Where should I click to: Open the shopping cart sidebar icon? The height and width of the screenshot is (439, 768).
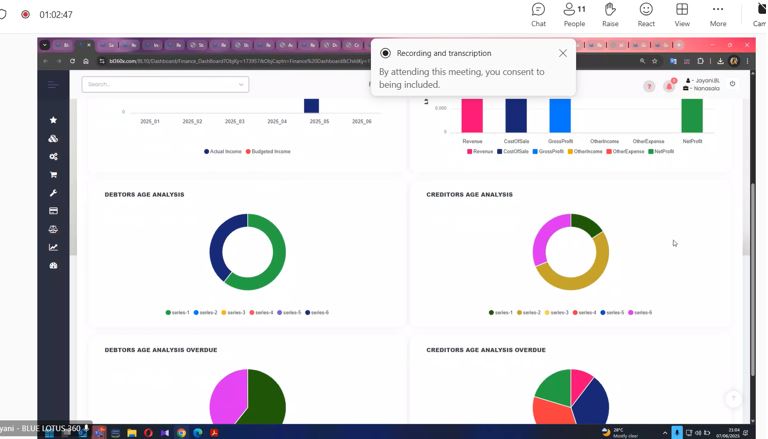pyautogui.click(x=53, y=174)
